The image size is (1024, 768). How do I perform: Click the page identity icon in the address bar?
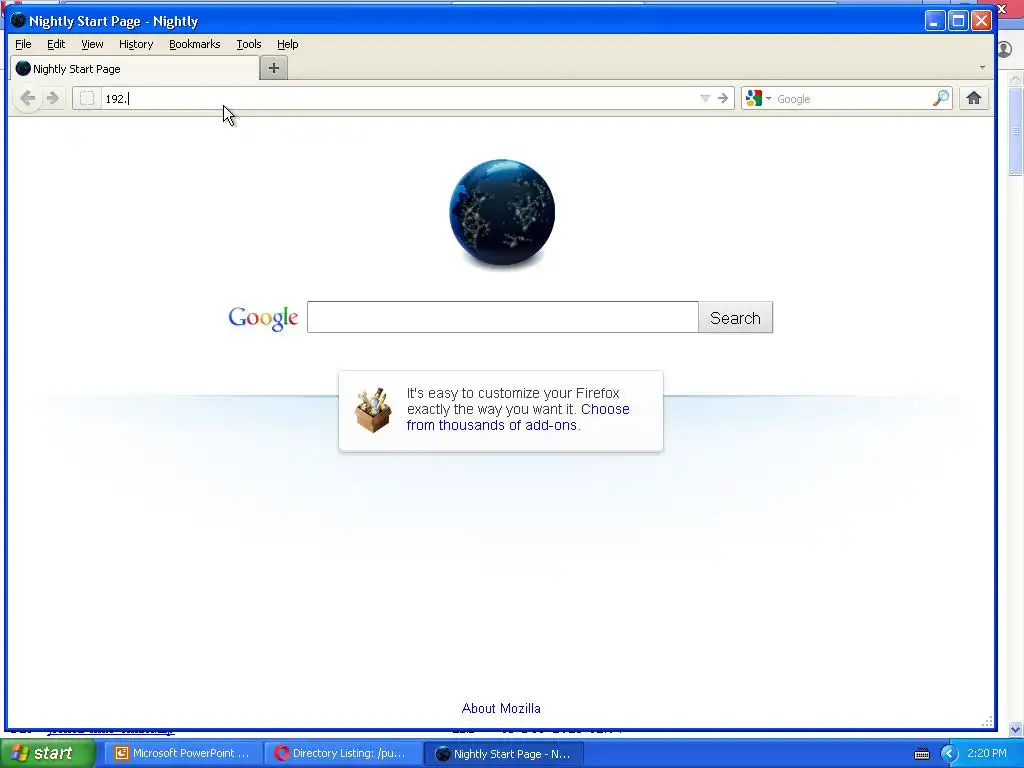pyautogui.click(x=87, y=99)
